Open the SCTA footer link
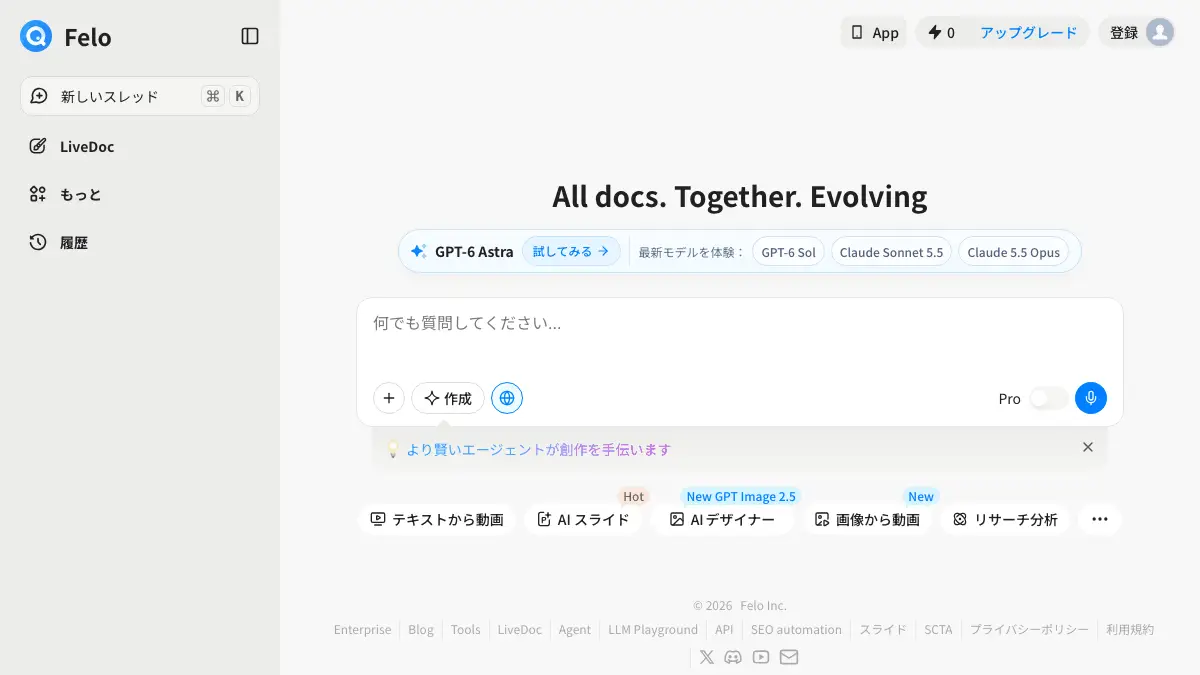This screenshot has width=1200, height=675. (x=938, y=630)
